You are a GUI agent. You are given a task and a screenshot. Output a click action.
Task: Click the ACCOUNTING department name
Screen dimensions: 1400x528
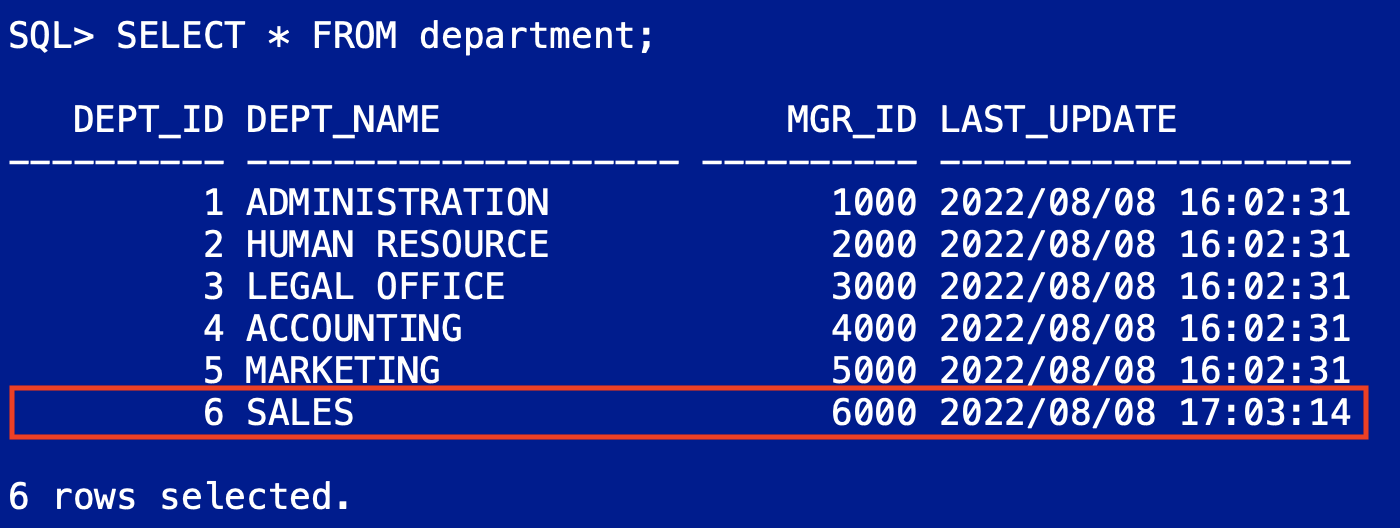[354, 328]
